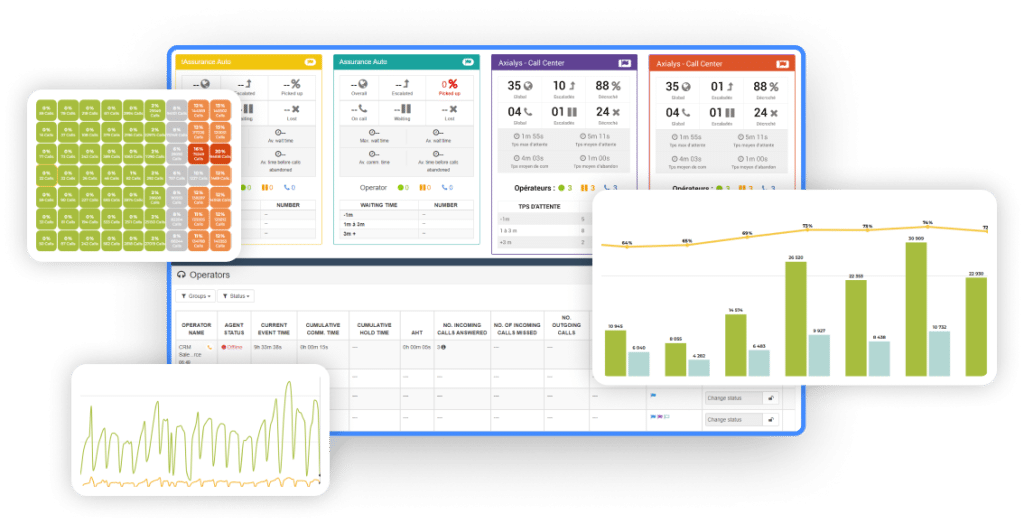This screenshot has height=523, width=1024.
Task: Click the map icon on purple Axialys header
Action: click(624, 63)
